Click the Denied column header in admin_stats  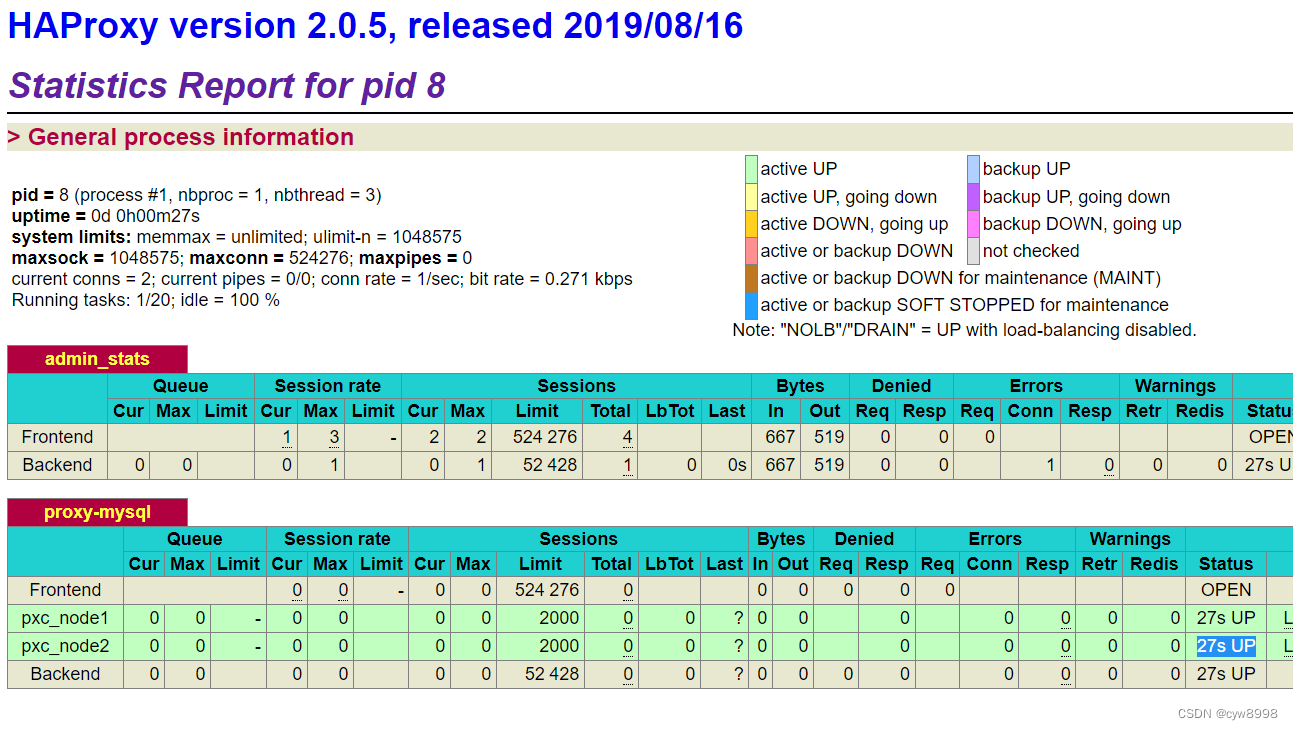coord(901,386)
